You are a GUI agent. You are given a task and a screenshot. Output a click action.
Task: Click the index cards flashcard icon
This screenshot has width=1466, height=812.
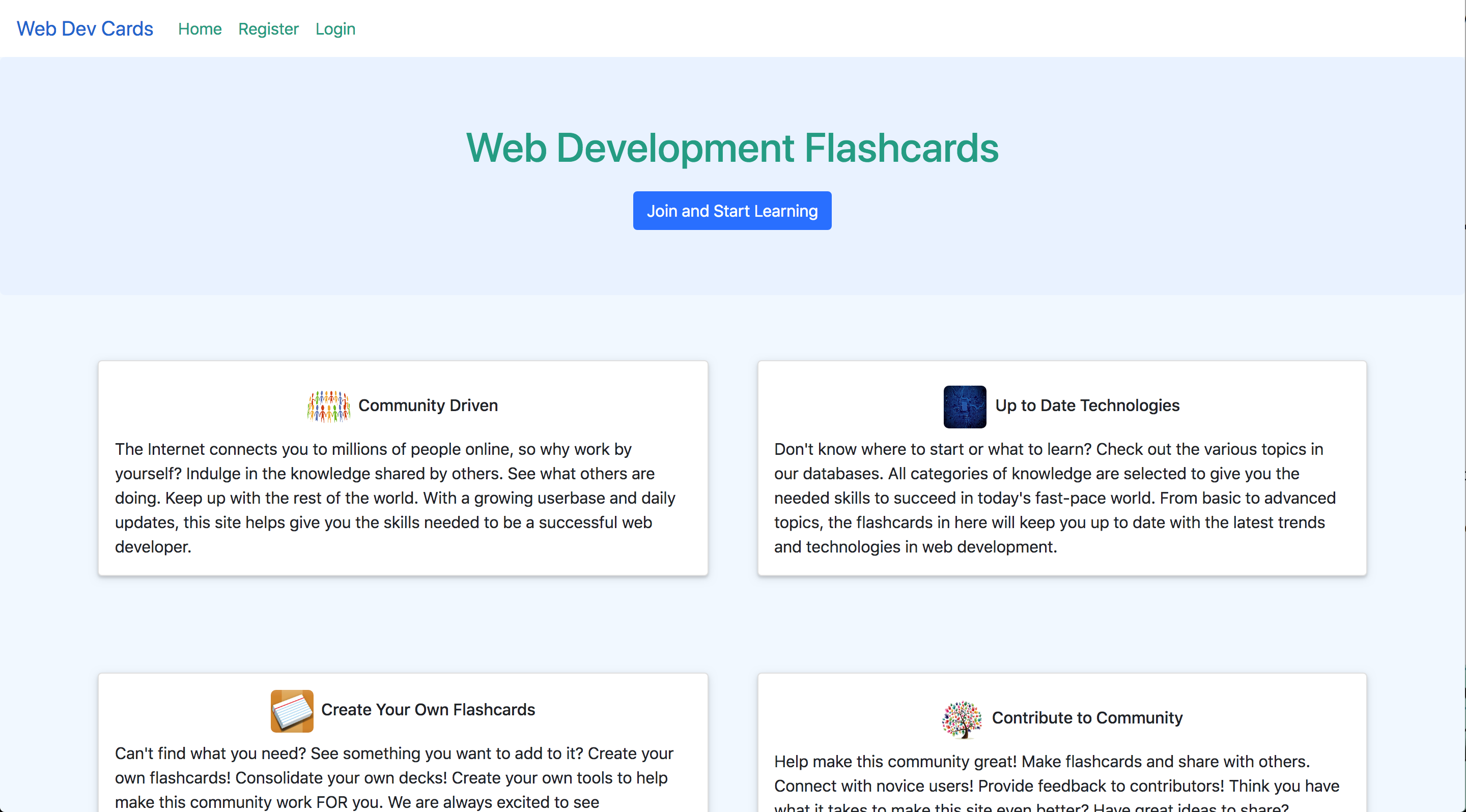click(x=291, y=710)
